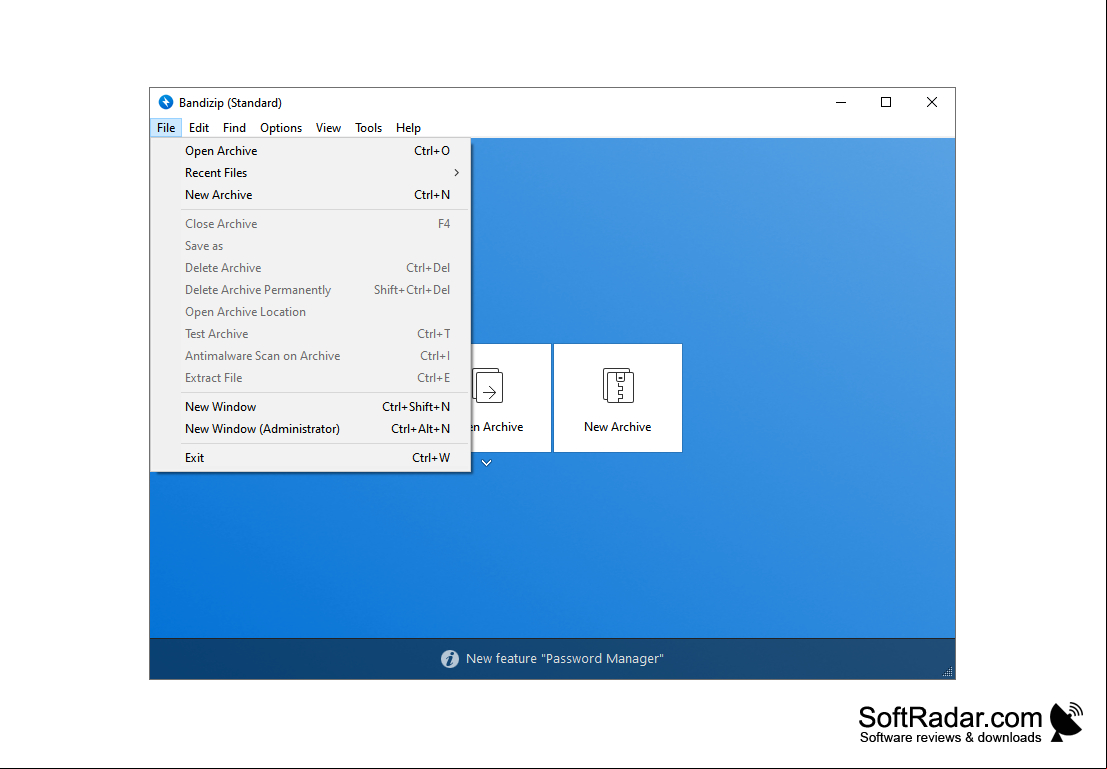Click the Bandizip logo in title bar
The width and height of the screenshot is (1107, 769).
tap(166, 102)
